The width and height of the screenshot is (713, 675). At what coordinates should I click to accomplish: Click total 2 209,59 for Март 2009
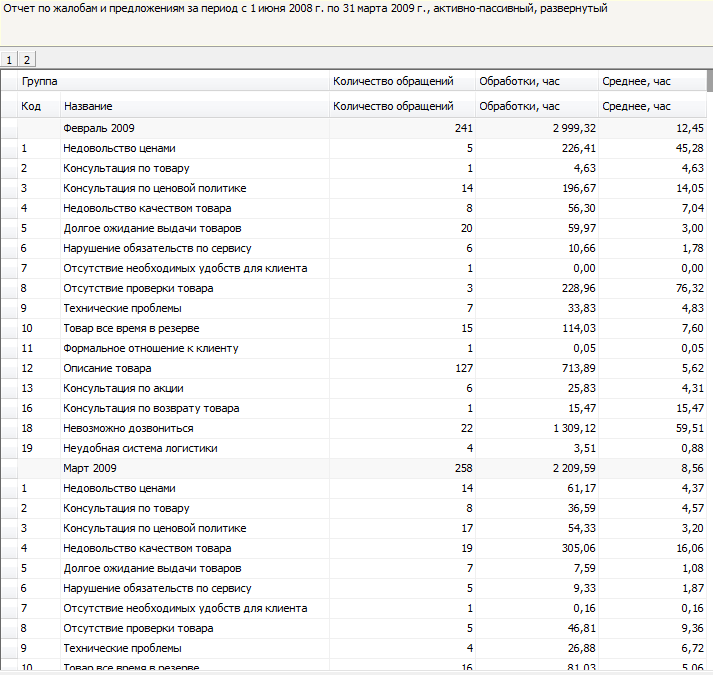pyautogui.click(x=574, y=468)
